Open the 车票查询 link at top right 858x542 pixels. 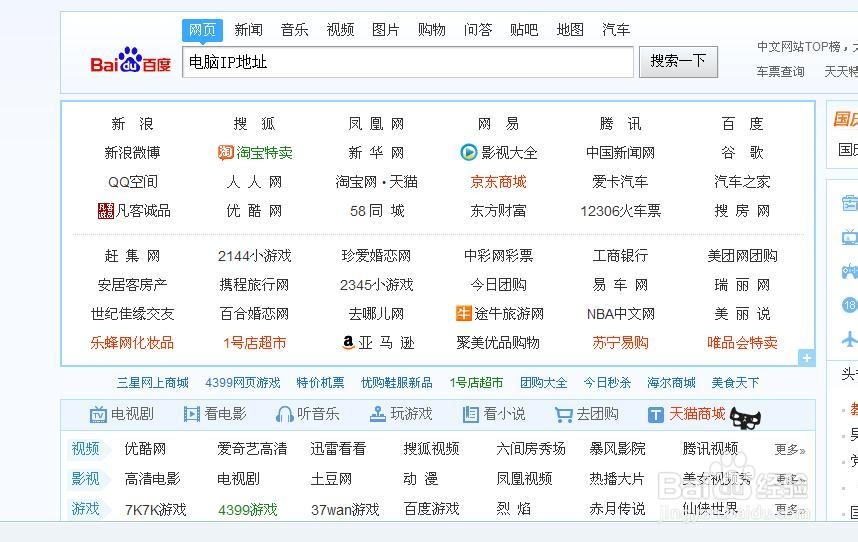(x=781, y=72)
